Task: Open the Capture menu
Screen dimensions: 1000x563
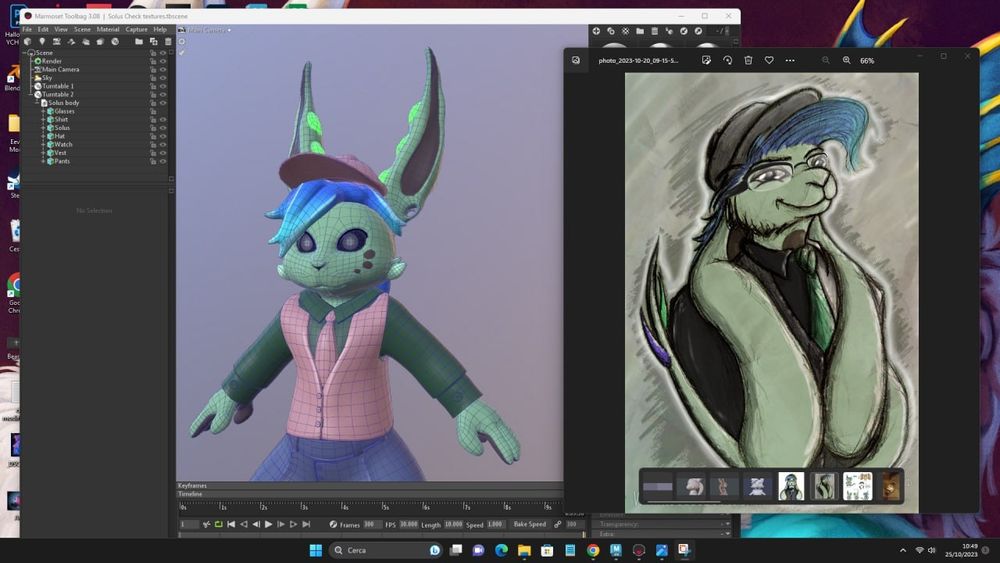Action: point(135,29)
